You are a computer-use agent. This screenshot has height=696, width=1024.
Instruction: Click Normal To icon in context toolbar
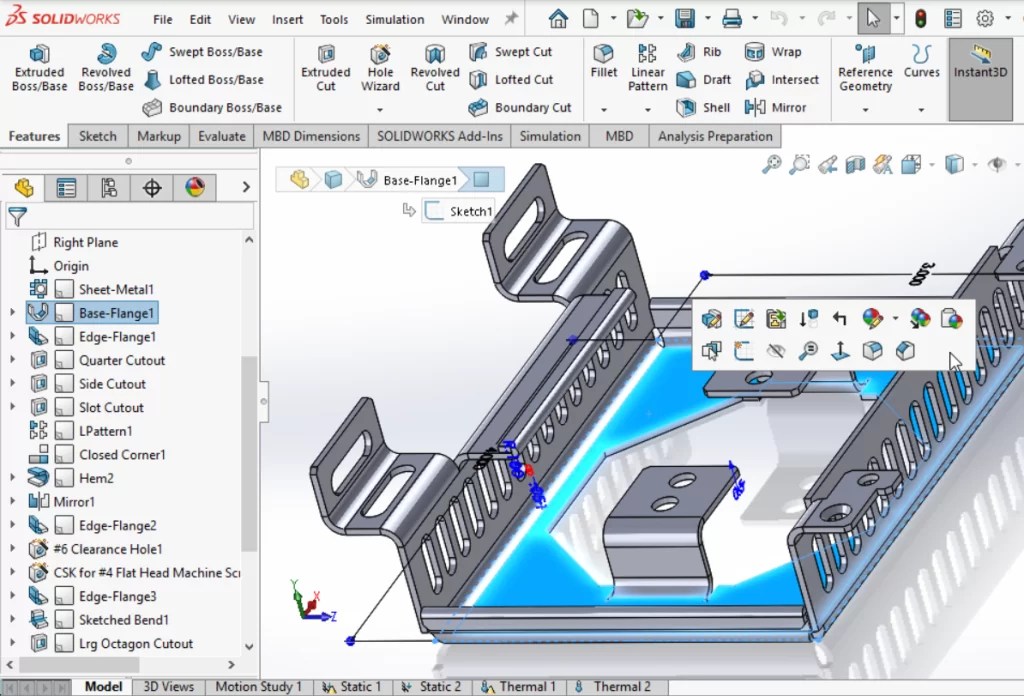(x=840, y=351)
